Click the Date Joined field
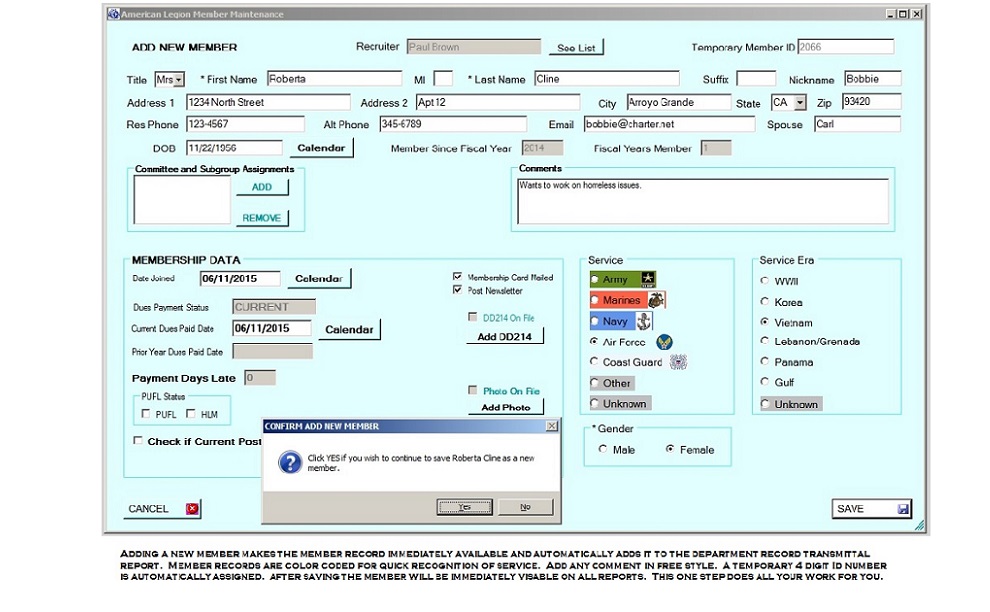 coord(240,279)
